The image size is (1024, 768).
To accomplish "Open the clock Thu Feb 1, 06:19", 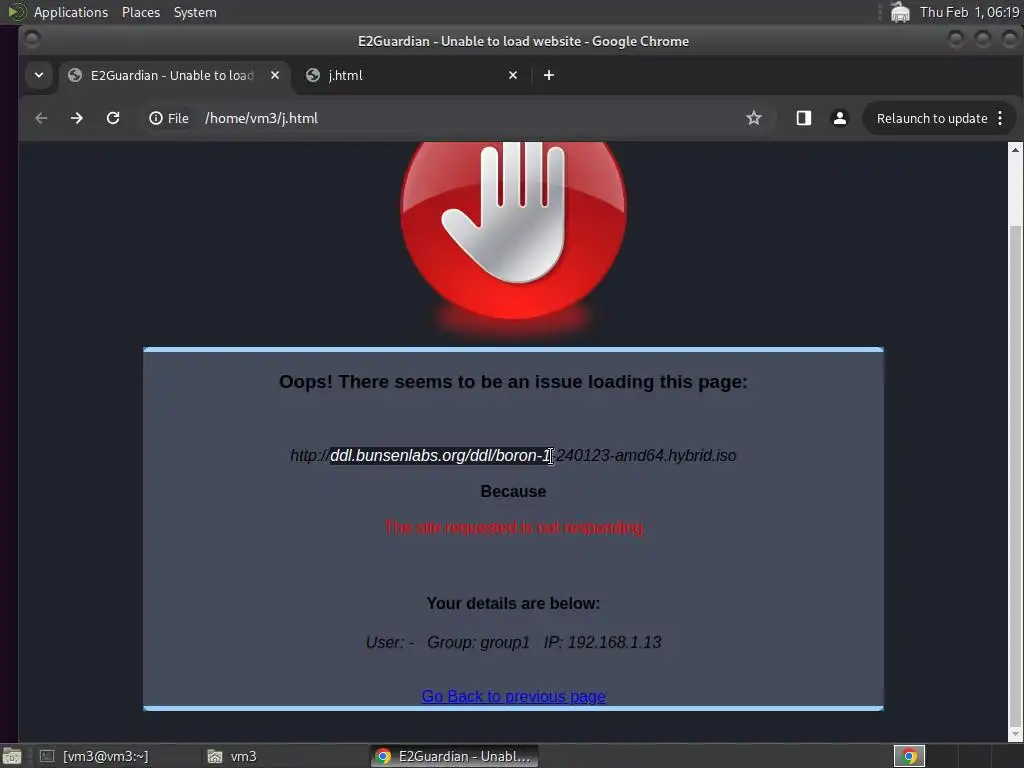I will (x=969, y=12).
